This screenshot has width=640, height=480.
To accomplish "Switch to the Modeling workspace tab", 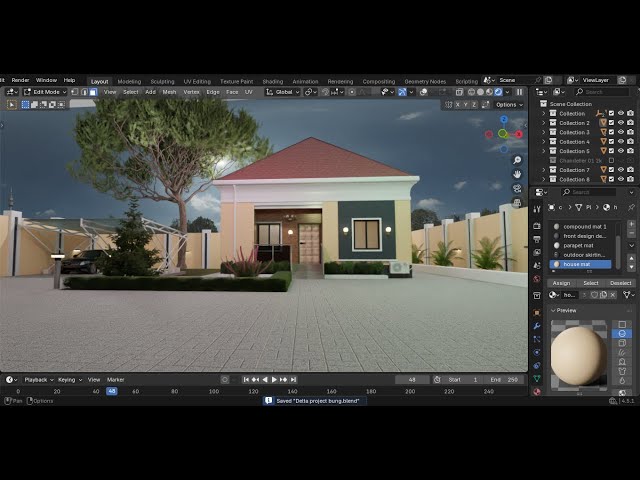I will pyautogui.click(x=129, y=82).
